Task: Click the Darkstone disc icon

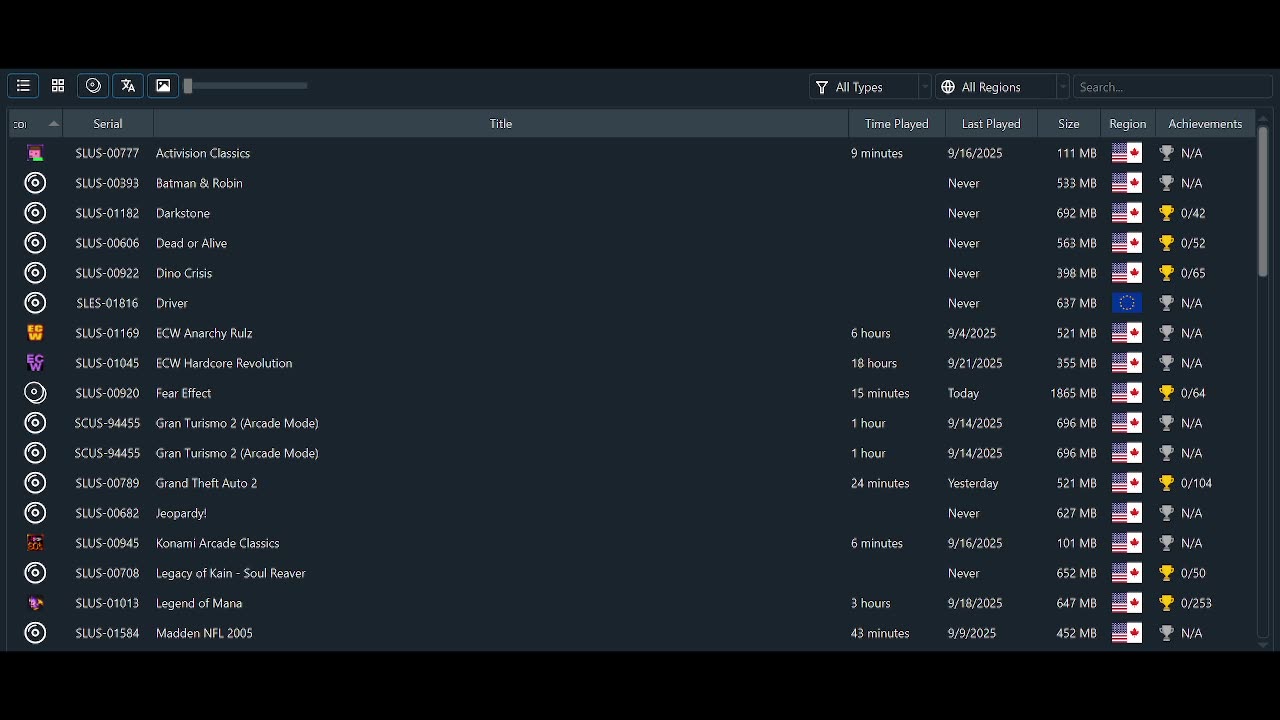Action: [35, 213]
